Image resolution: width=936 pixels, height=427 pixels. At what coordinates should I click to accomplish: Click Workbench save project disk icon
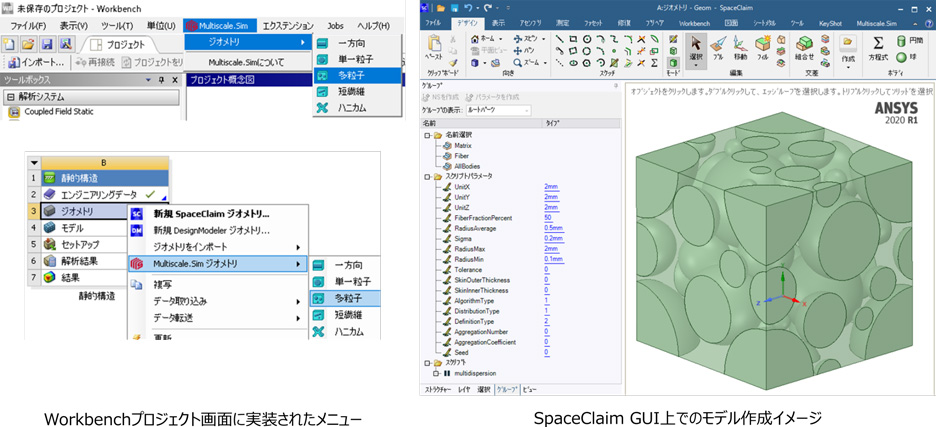point(47,45)
